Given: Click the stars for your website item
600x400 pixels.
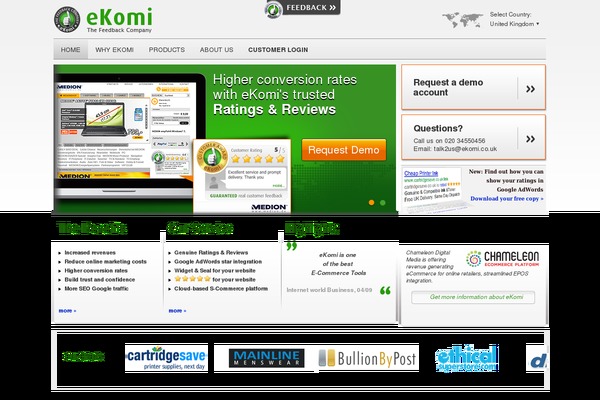Looking at the screenshot, I should coord(215,279).
